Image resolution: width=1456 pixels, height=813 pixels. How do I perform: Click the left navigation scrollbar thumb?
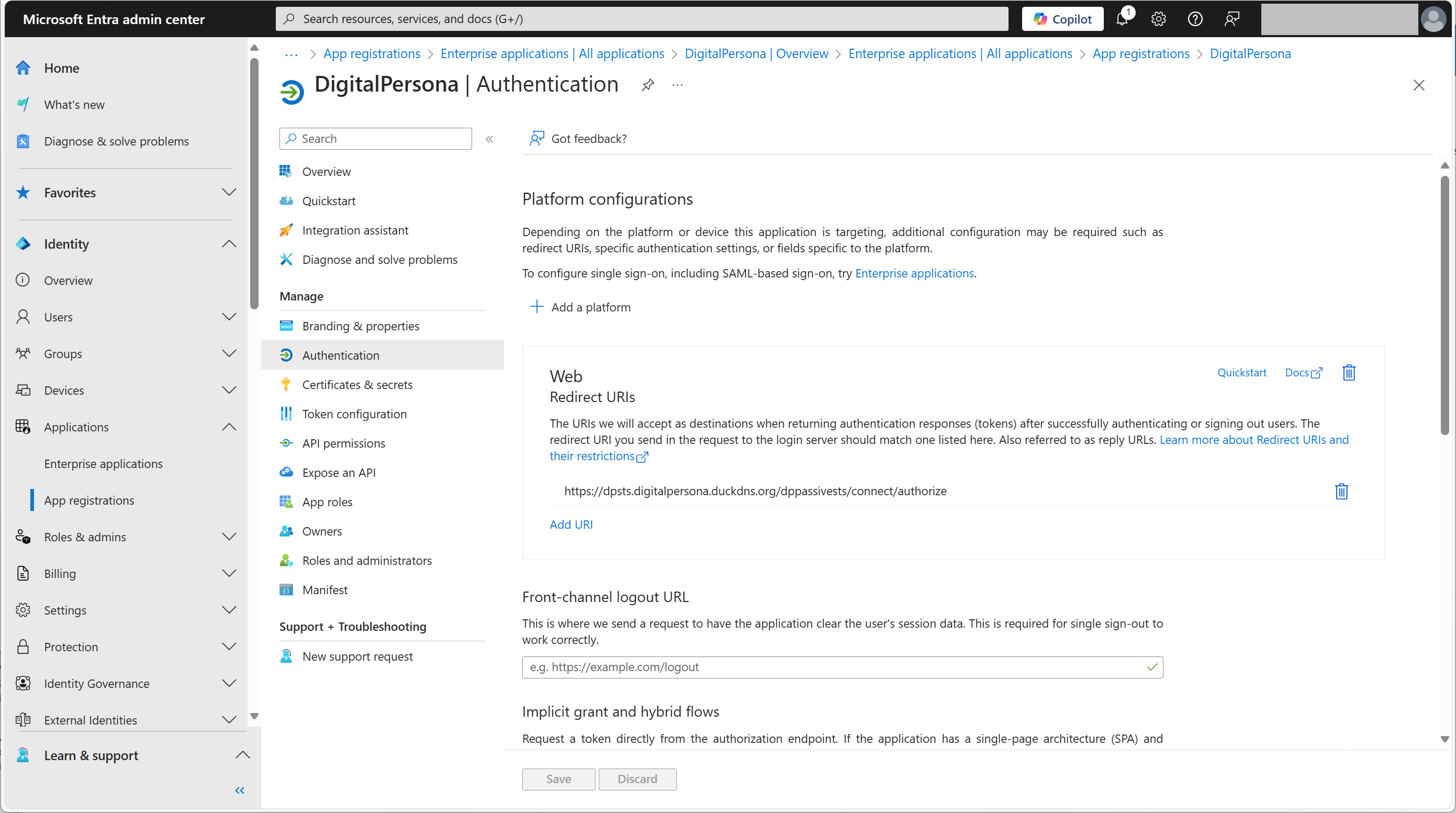click(254, 184)
